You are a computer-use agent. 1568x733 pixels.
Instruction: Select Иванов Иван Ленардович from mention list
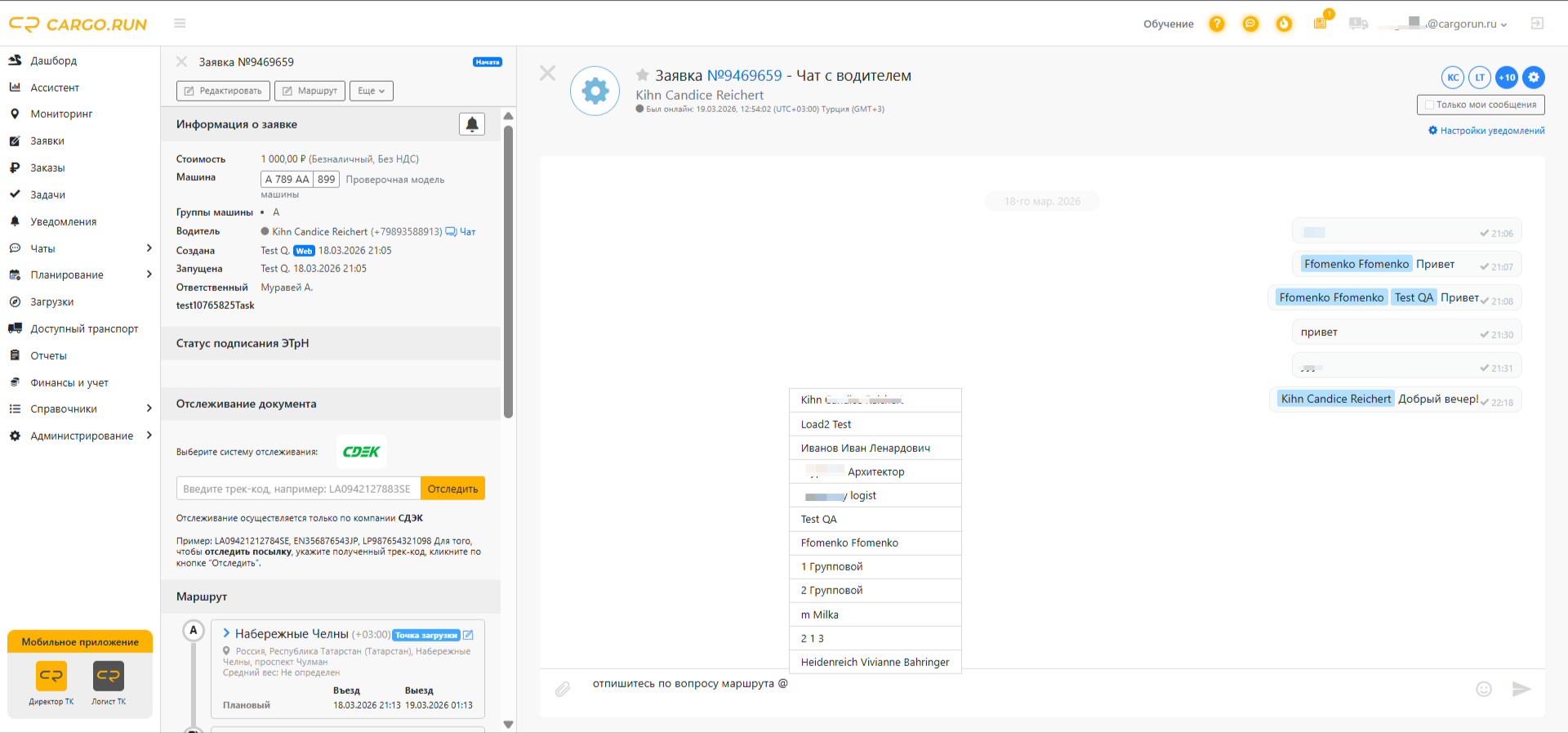click(875, 448)
